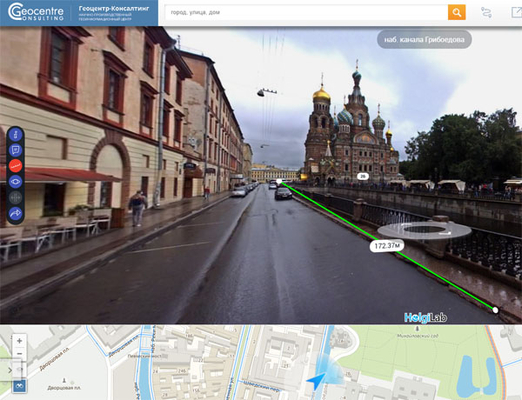Click the far start point of green measurement line
The width and height of the screenshot is (522, 400).
click(279, 182)
